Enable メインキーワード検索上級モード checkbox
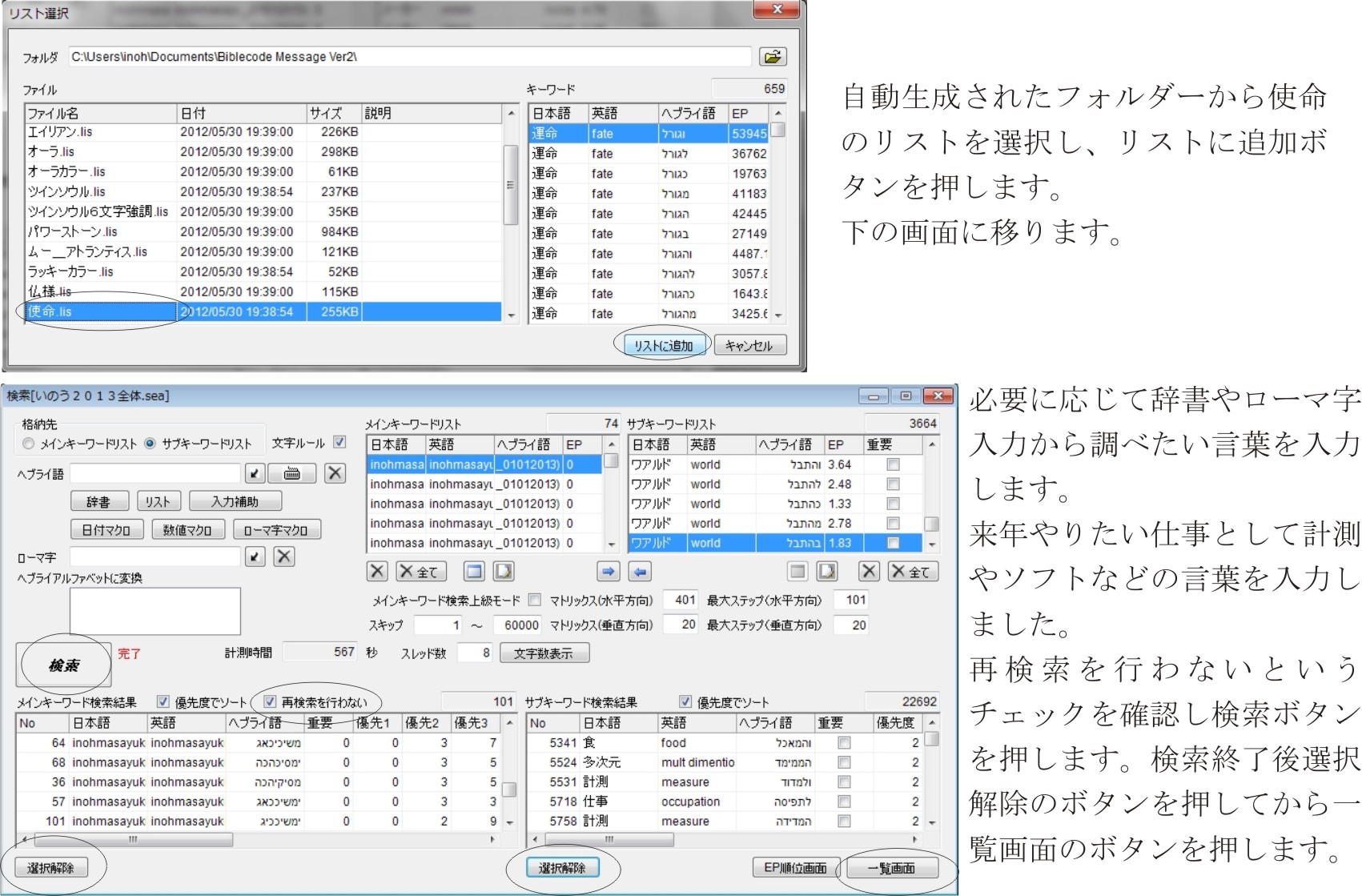This screenshot has width=1362, height=896. pyautogui.click(x=535, y=600)
